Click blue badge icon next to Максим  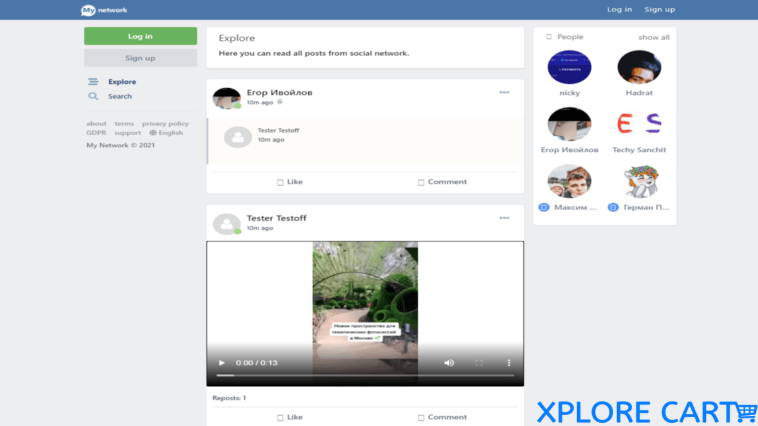[544, 207]
